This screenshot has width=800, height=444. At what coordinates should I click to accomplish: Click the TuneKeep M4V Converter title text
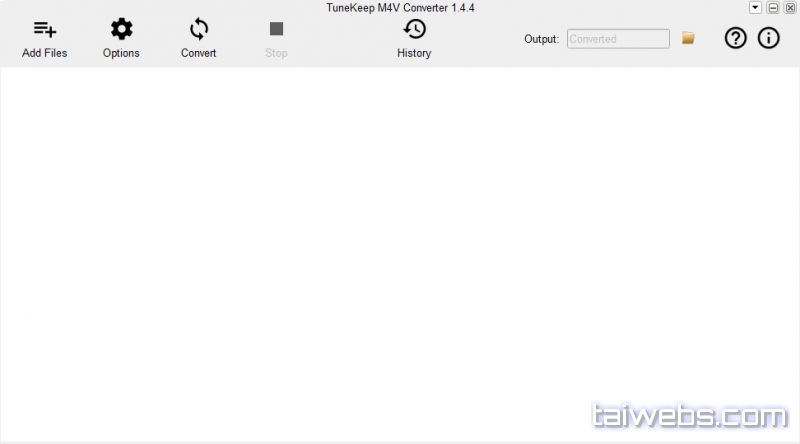pyautogui.click(x=400, y=8)
